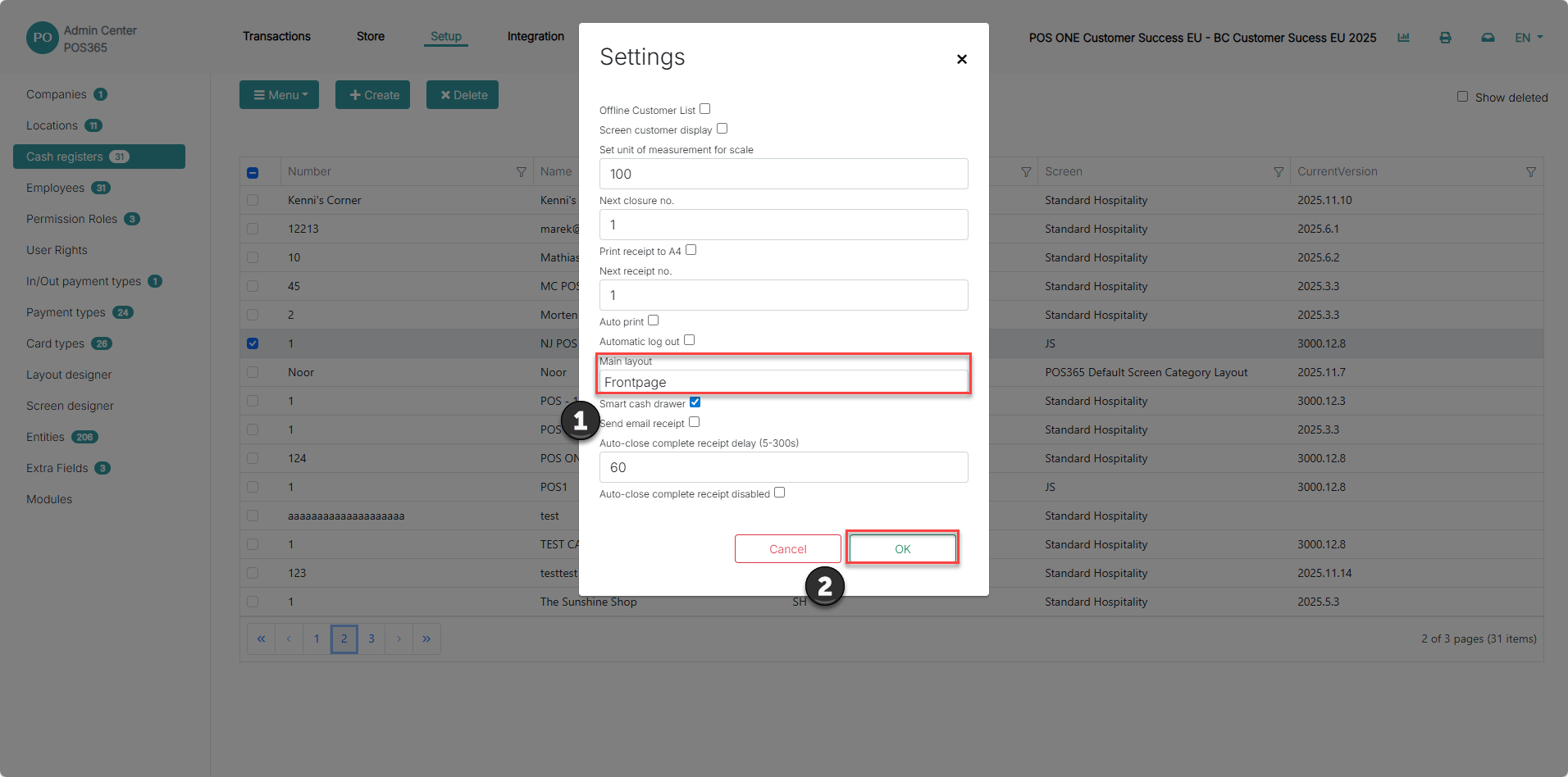This screenshot has width=1568, height=777.
Task: Focus the Next closure no. field
Action: click(783, 225)
